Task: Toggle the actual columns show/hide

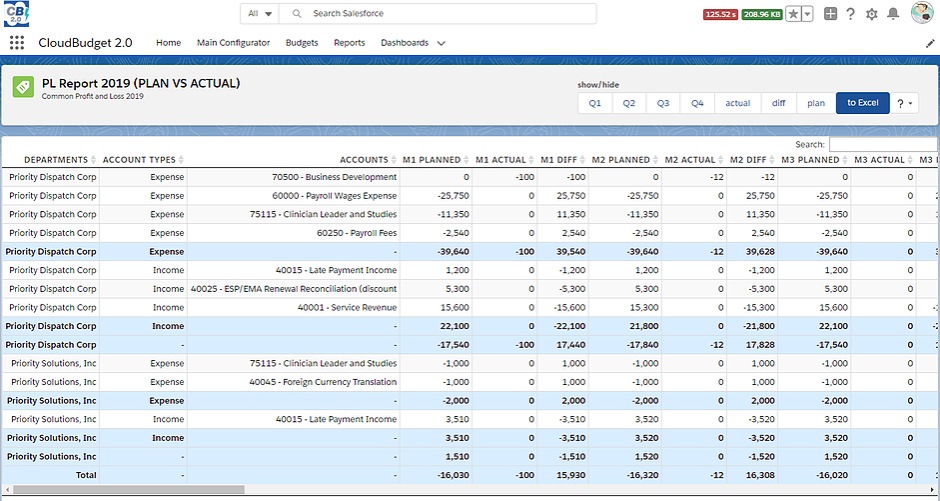Action: pos(738,103)
